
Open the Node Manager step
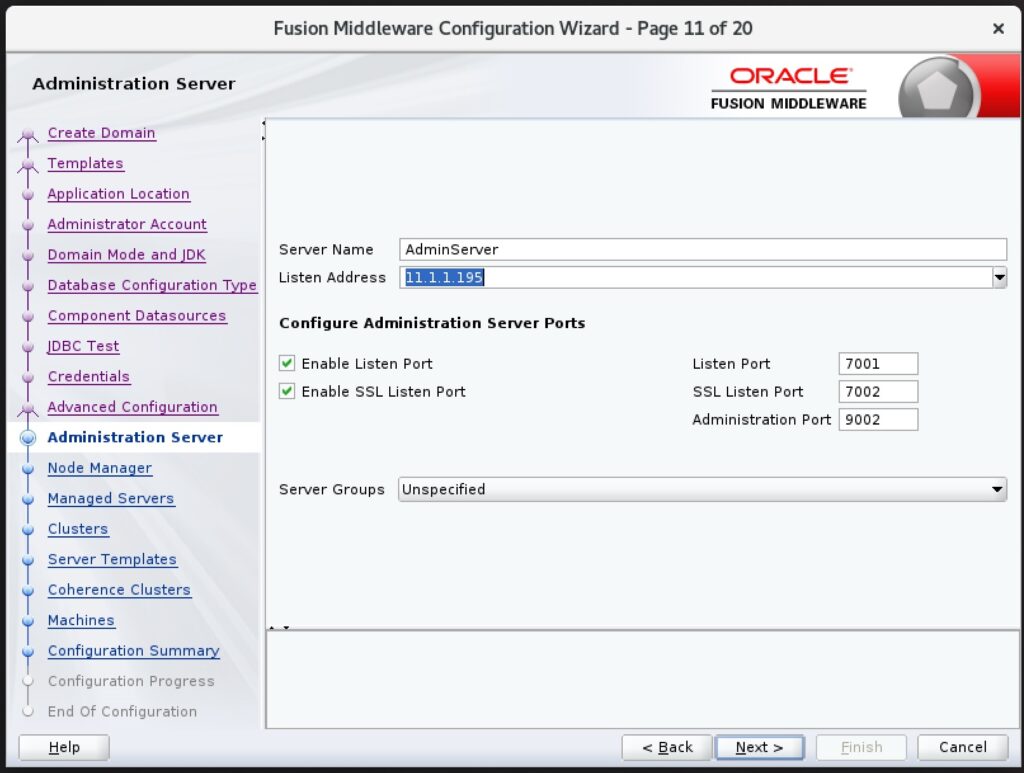point(99,468)
